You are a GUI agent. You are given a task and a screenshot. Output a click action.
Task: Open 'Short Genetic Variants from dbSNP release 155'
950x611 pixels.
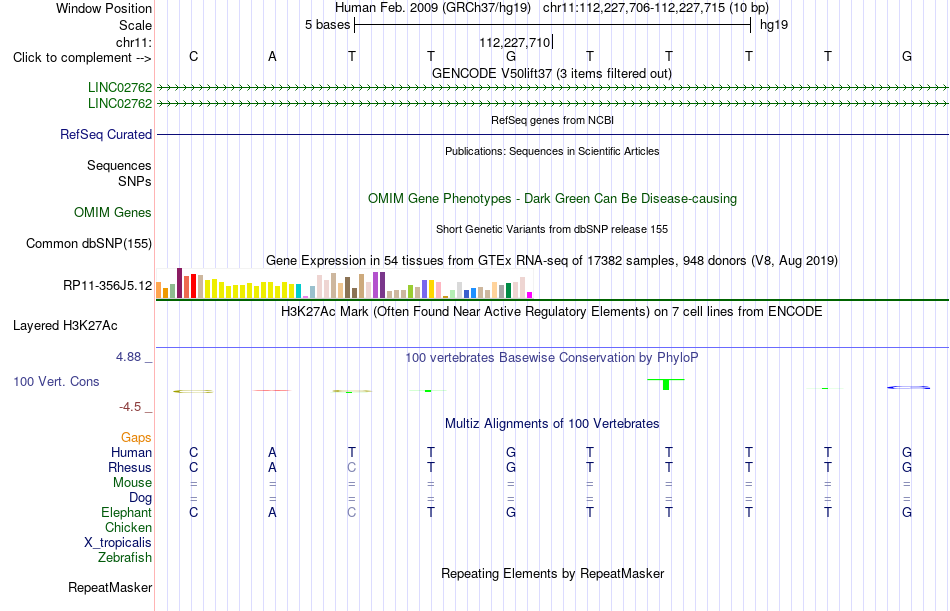pyautogui.click(x=552, y=229)
